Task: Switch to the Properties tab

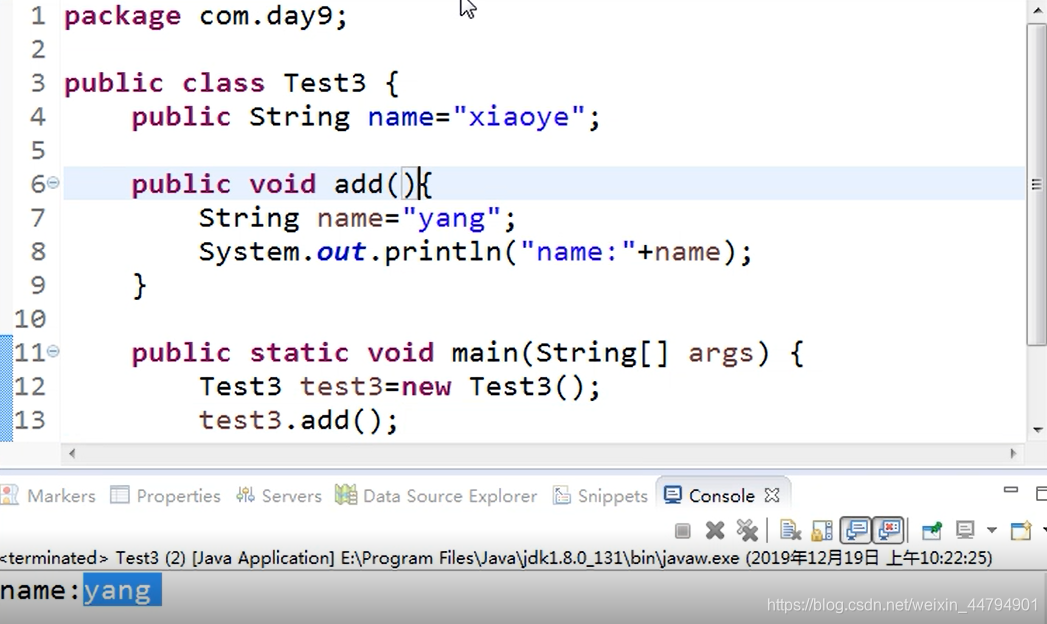Action: (166, 496)
